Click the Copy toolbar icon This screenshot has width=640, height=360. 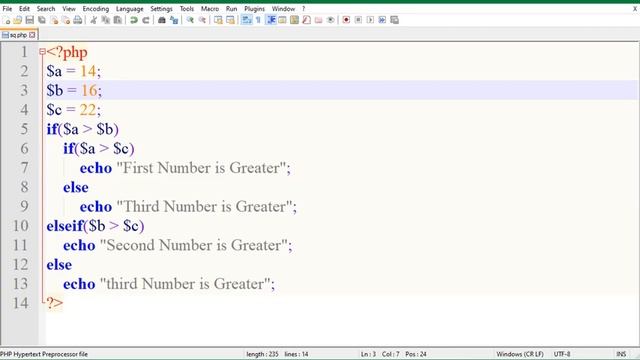coord(106,20)
